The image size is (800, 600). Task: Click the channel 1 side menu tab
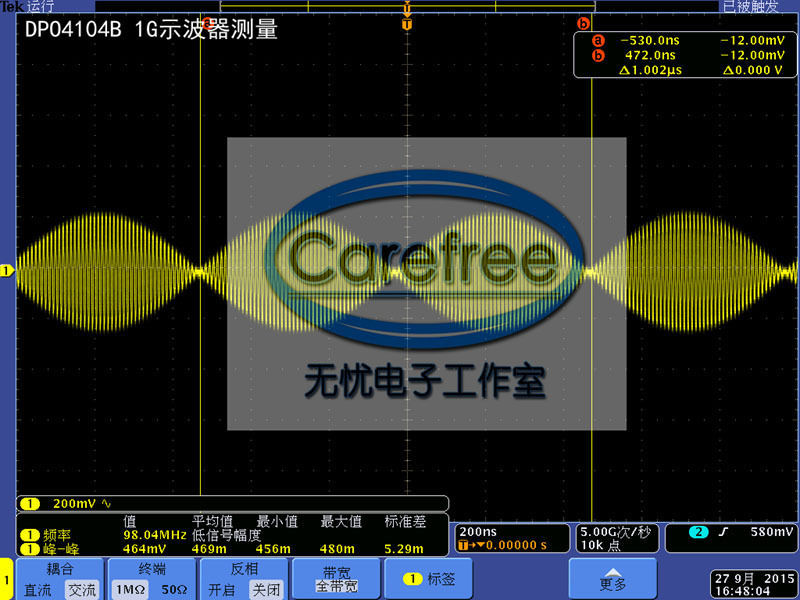[x=7, y=579]
